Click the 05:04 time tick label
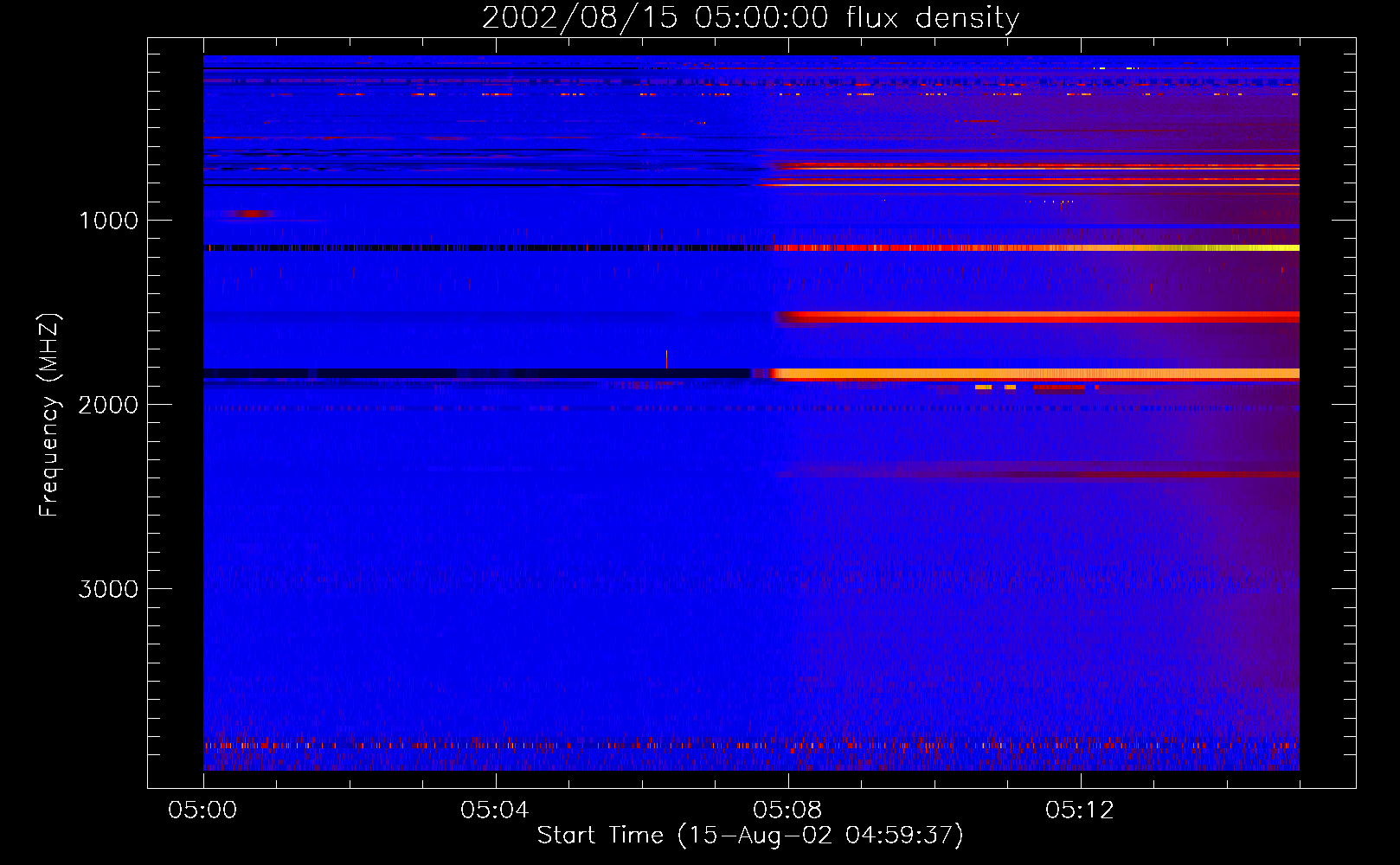 click(x=495, y=810)
